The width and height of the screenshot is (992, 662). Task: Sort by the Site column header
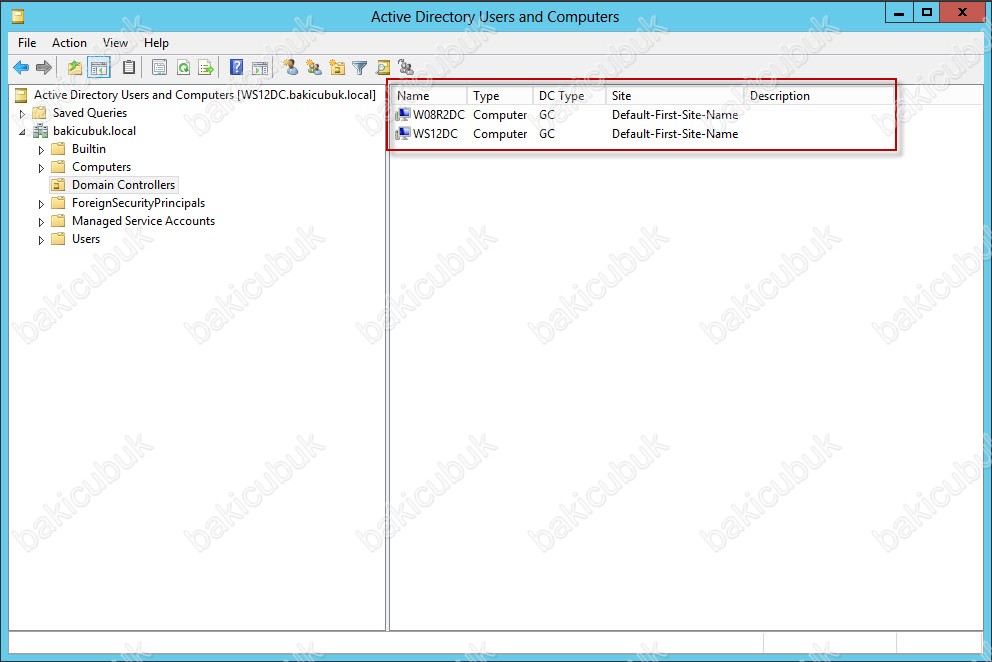tap(674, 96)
